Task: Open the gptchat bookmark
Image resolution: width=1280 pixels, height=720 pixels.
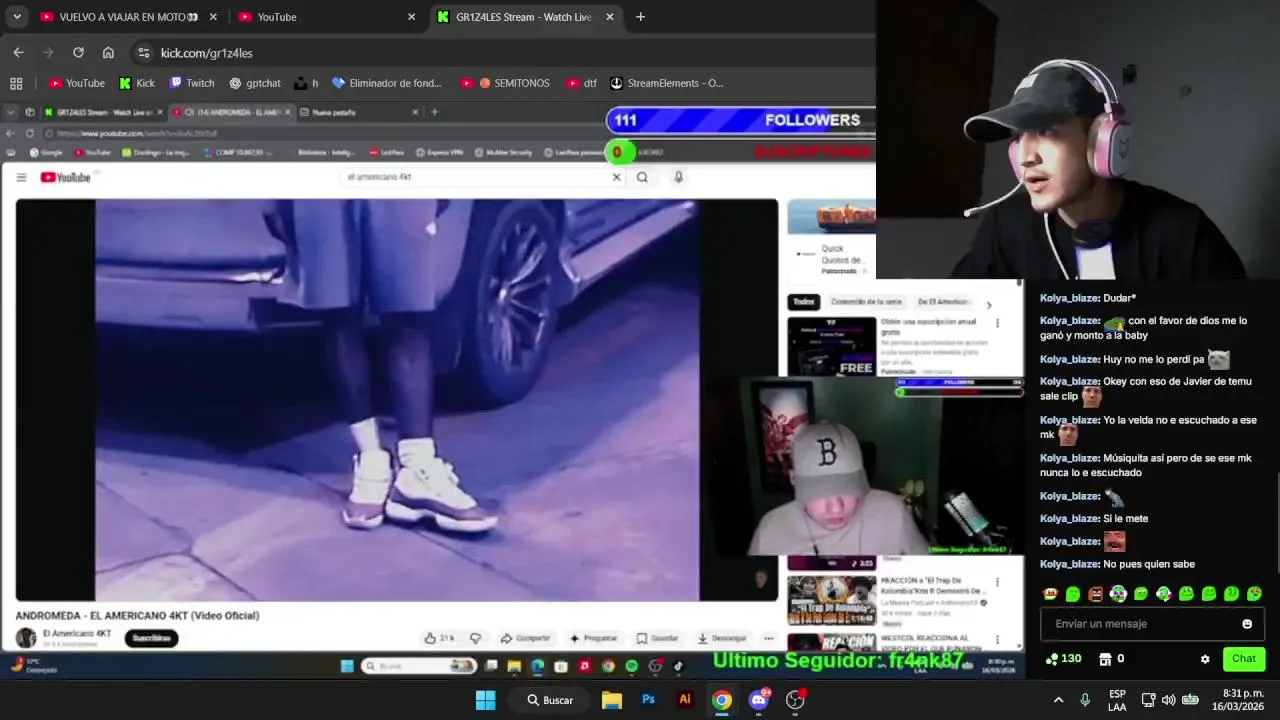Action: (255, 83)
